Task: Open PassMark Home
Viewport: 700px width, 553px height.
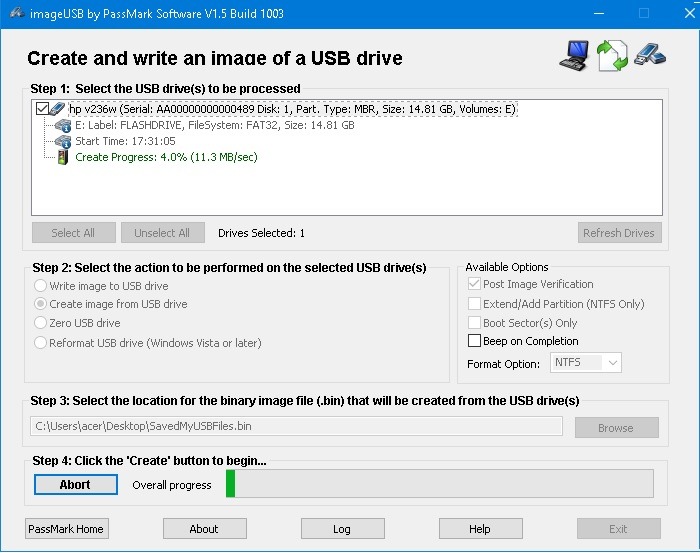Action: [x=67, y=529]
